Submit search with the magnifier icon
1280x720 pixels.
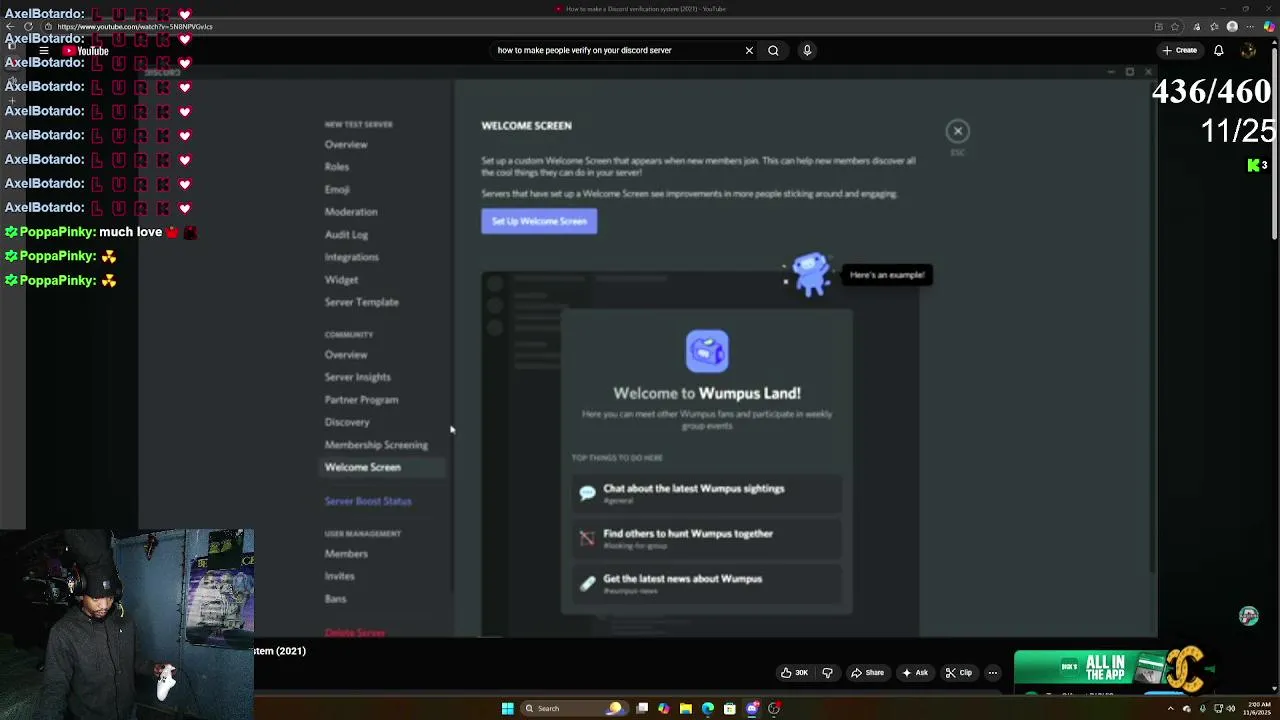[x=773, y=50]
